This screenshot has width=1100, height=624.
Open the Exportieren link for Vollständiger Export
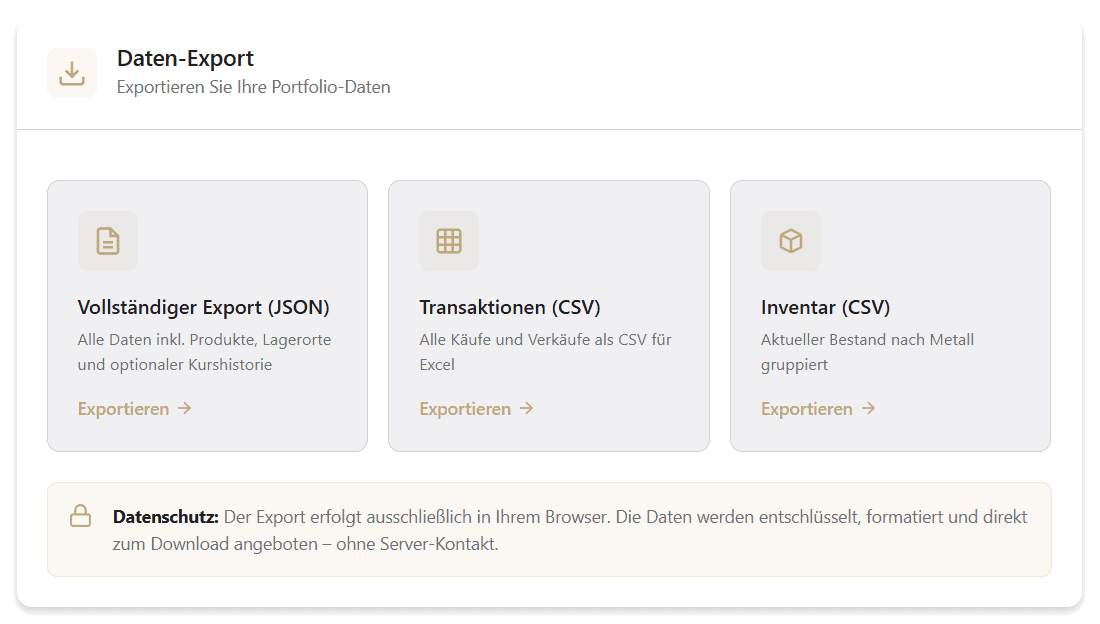click(x=125, y=408)
